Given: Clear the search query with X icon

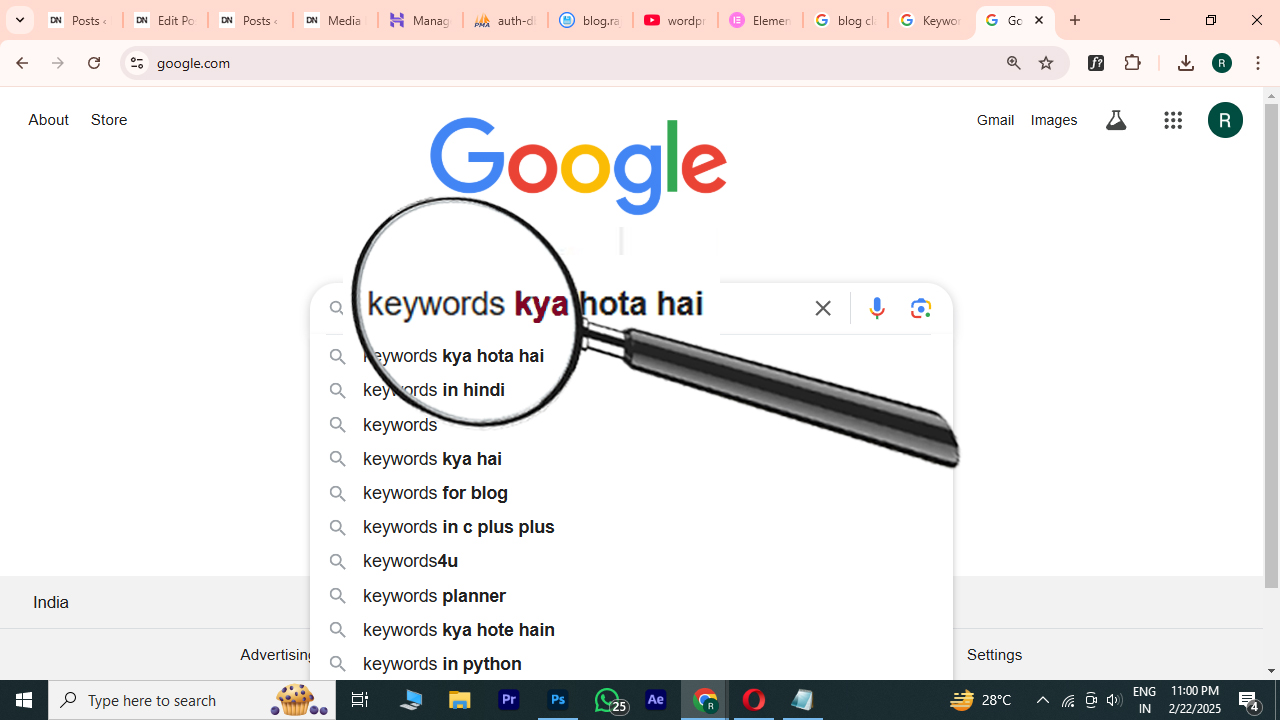Looking at the screenshot, I should 822,308.
